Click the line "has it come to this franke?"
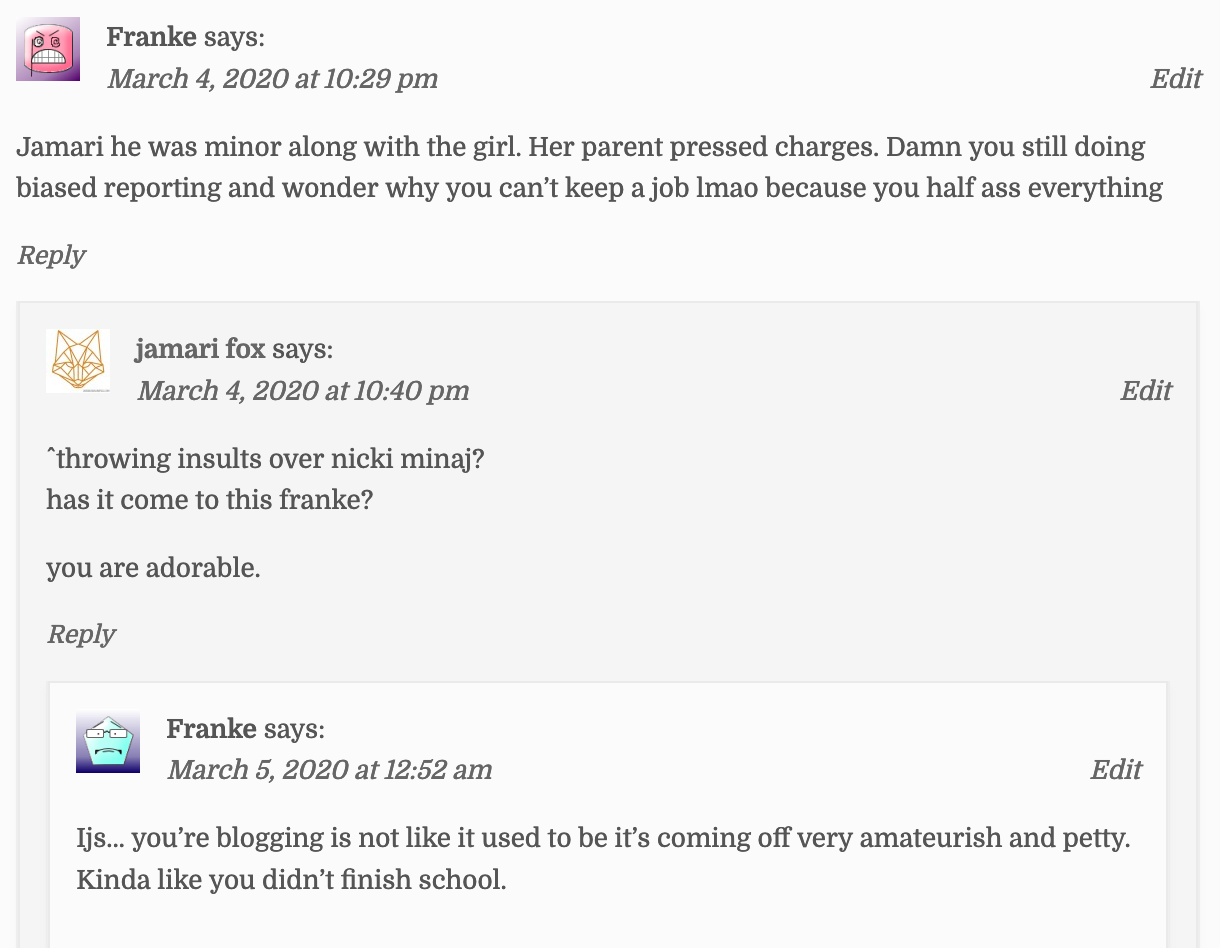 tap(209, 499)
